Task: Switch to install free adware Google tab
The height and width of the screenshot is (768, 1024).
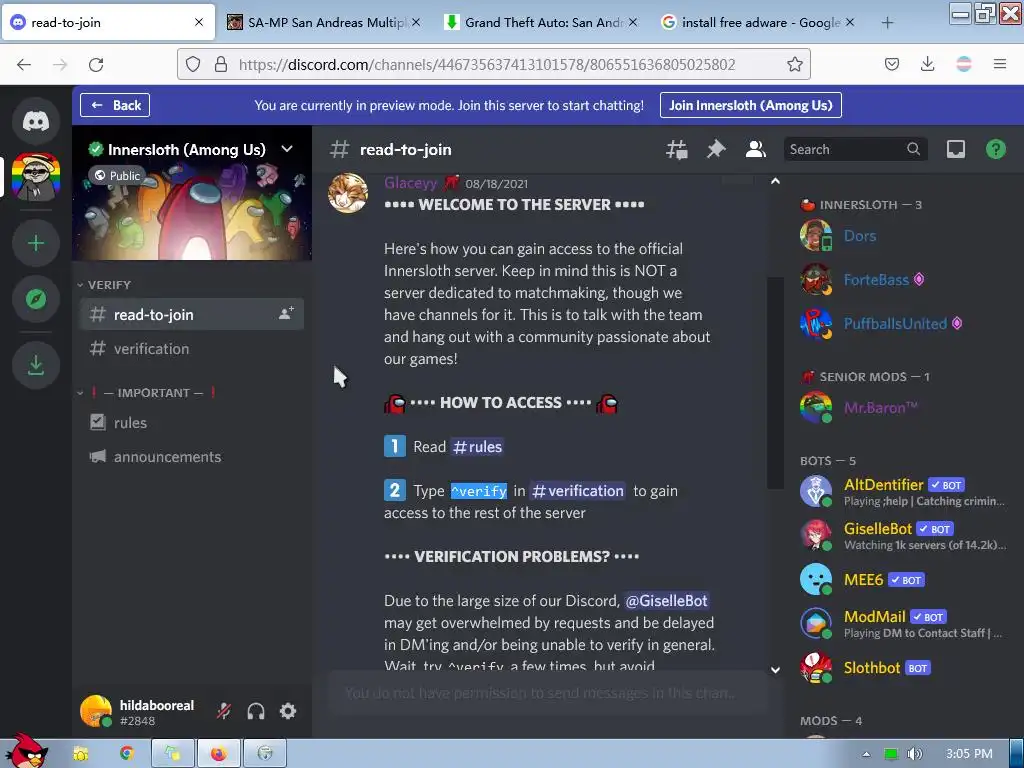Action: 757,22
